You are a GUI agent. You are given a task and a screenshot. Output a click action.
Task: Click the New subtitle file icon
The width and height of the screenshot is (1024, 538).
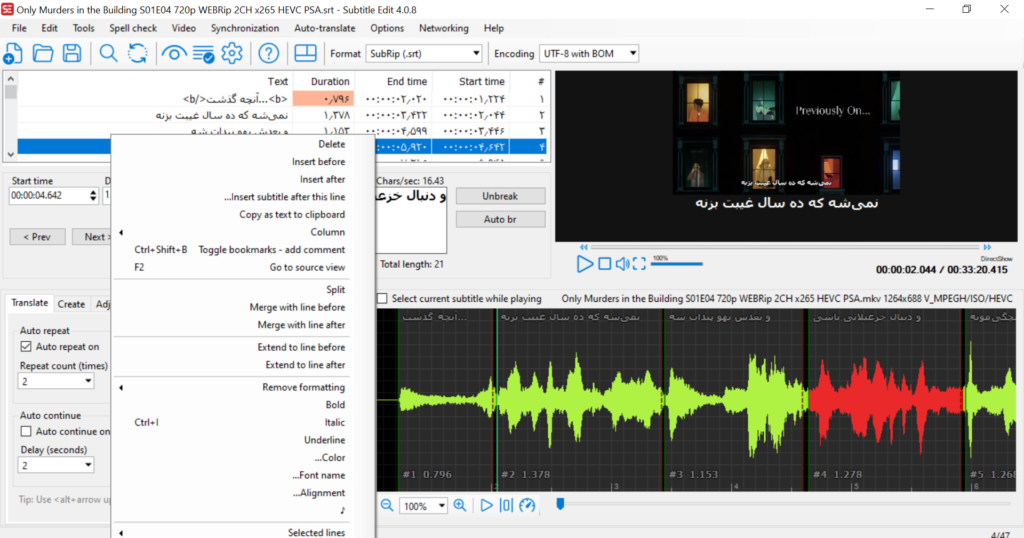pos(14,53)
